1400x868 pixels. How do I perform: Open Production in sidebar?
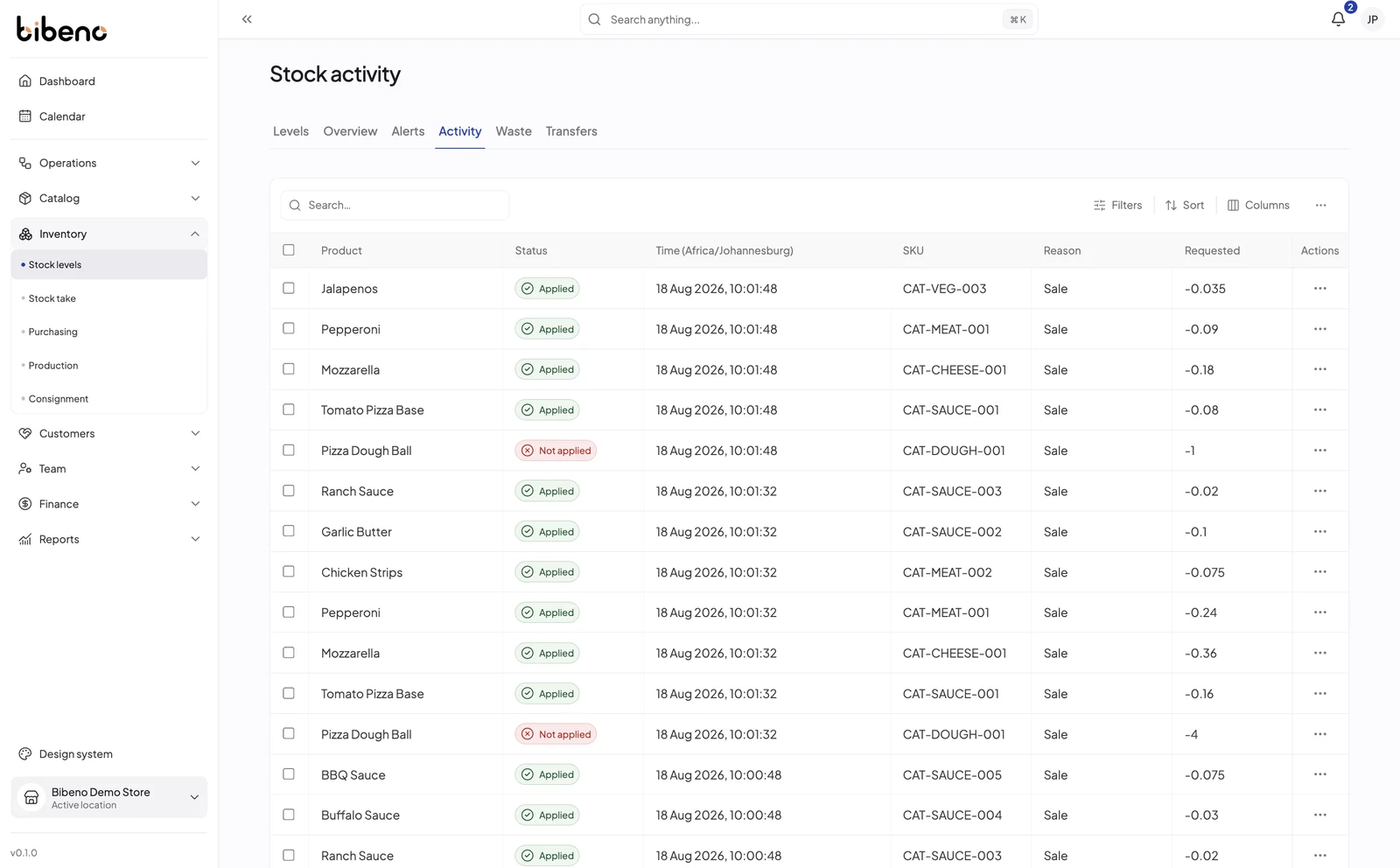point(109,365)
